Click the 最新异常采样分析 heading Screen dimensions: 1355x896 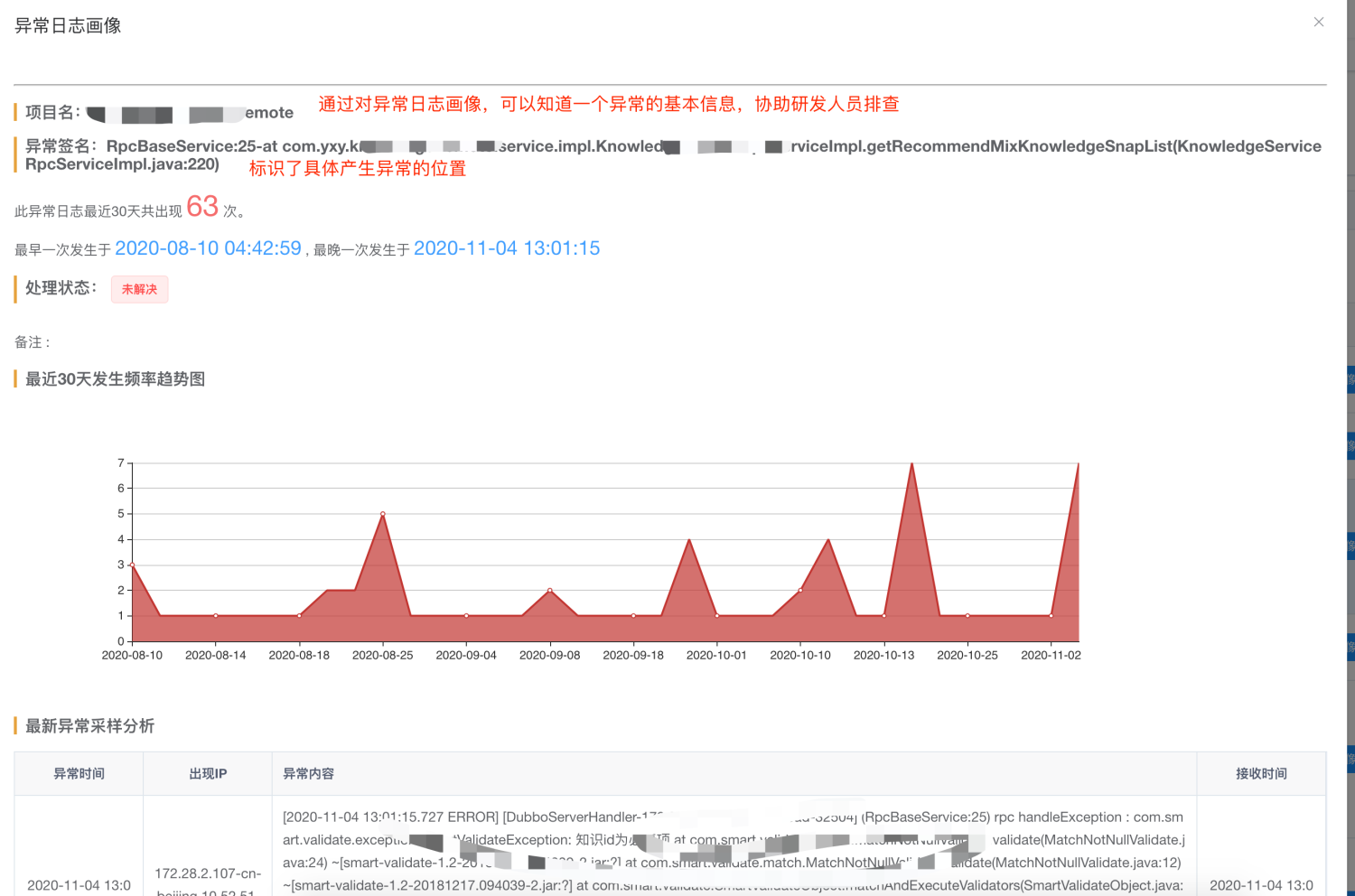(x=89, y=725)
